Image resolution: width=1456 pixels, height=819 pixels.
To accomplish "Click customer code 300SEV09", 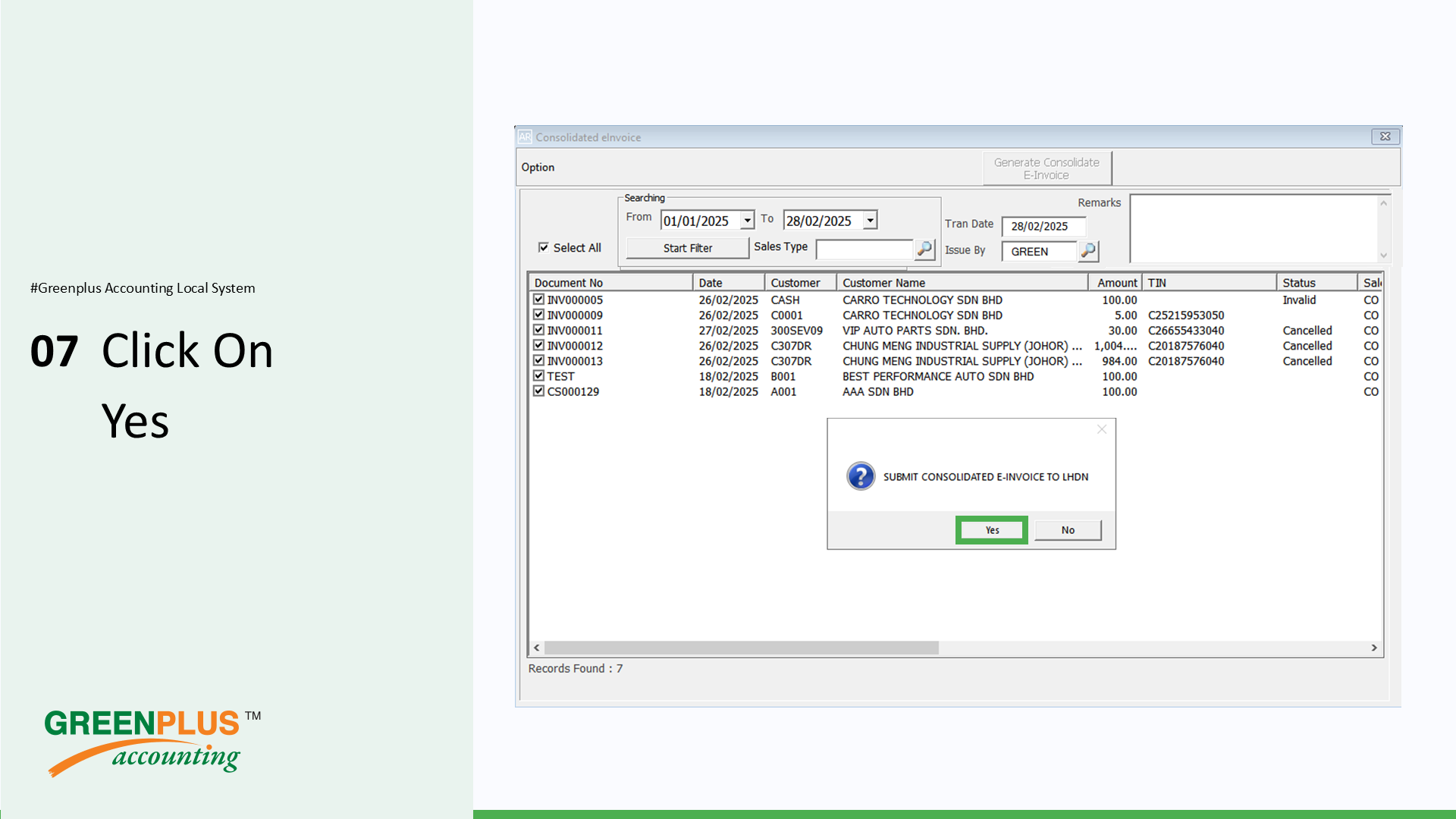I will point(796,331).
